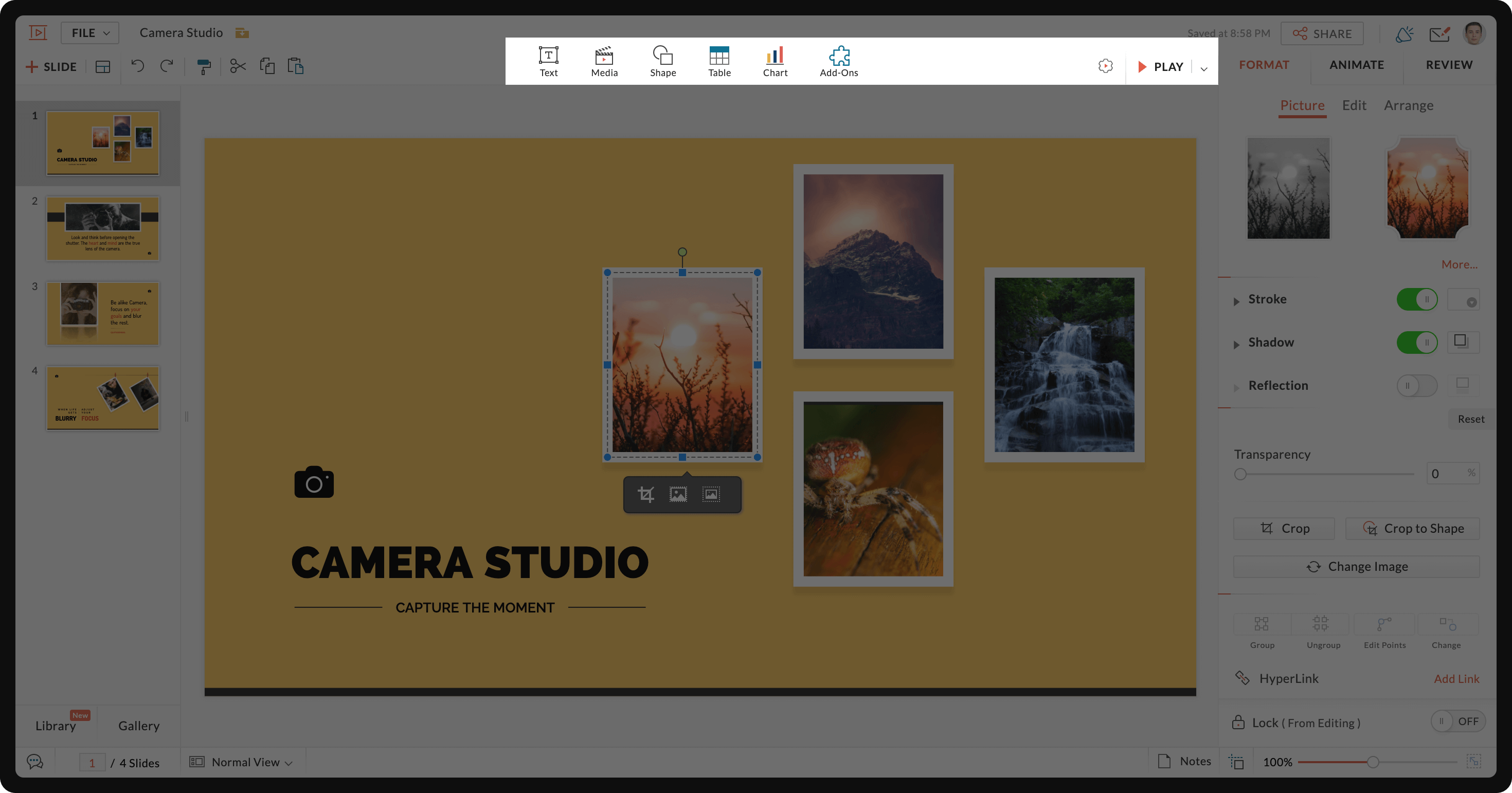
Task: Open the Arrange sub-tab
Action: (x=1408, y=105)
